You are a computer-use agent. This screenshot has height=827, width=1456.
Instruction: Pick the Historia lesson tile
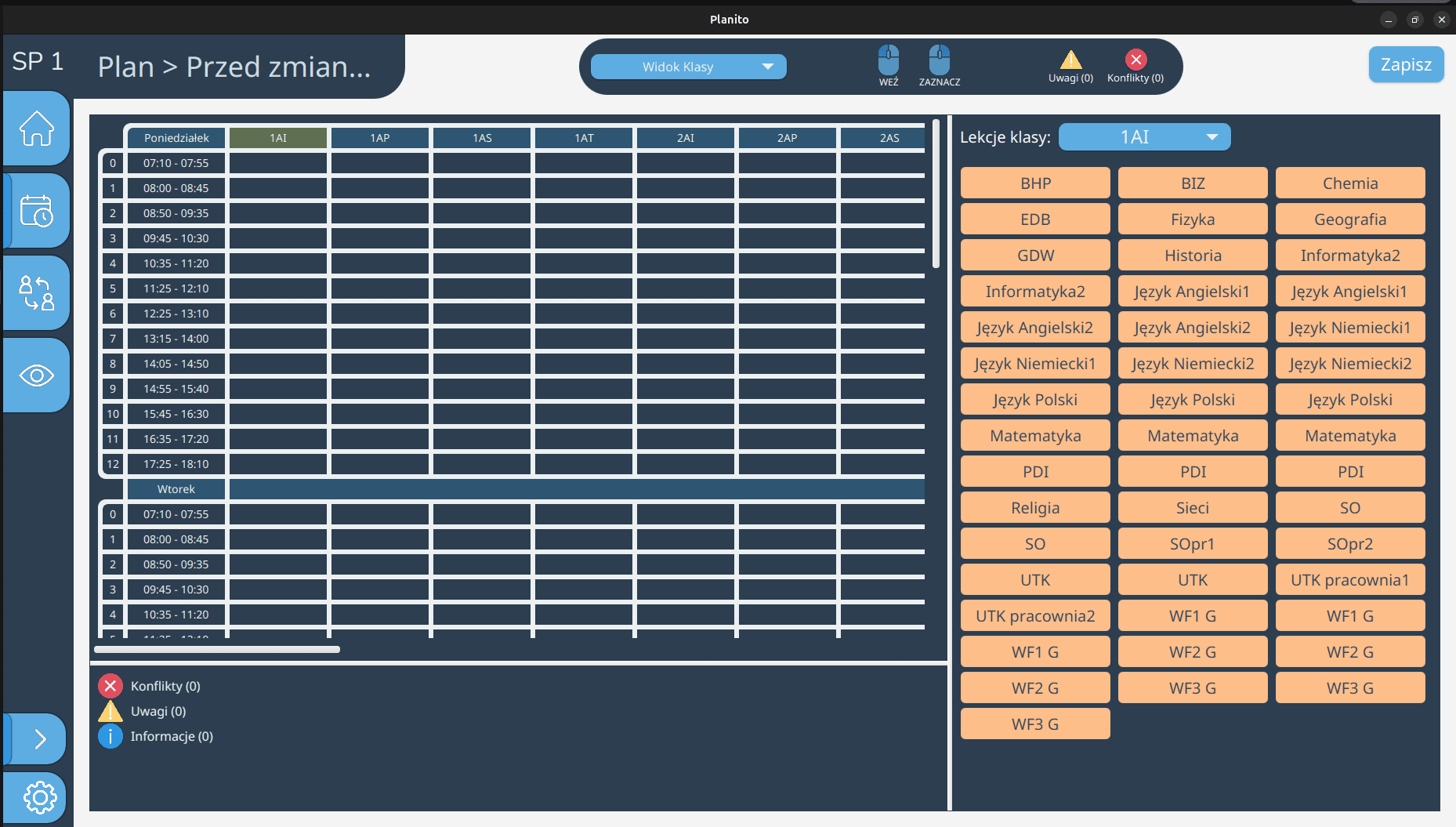coord(1193,255)
